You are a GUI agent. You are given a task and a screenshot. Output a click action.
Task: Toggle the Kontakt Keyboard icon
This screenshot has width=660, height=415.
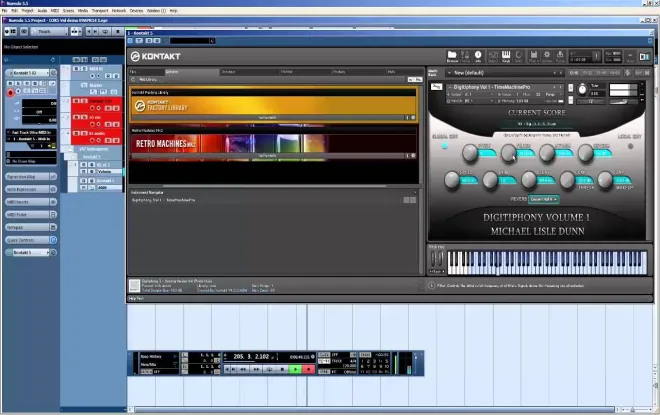pyautogui.click(x=506, y=56)
